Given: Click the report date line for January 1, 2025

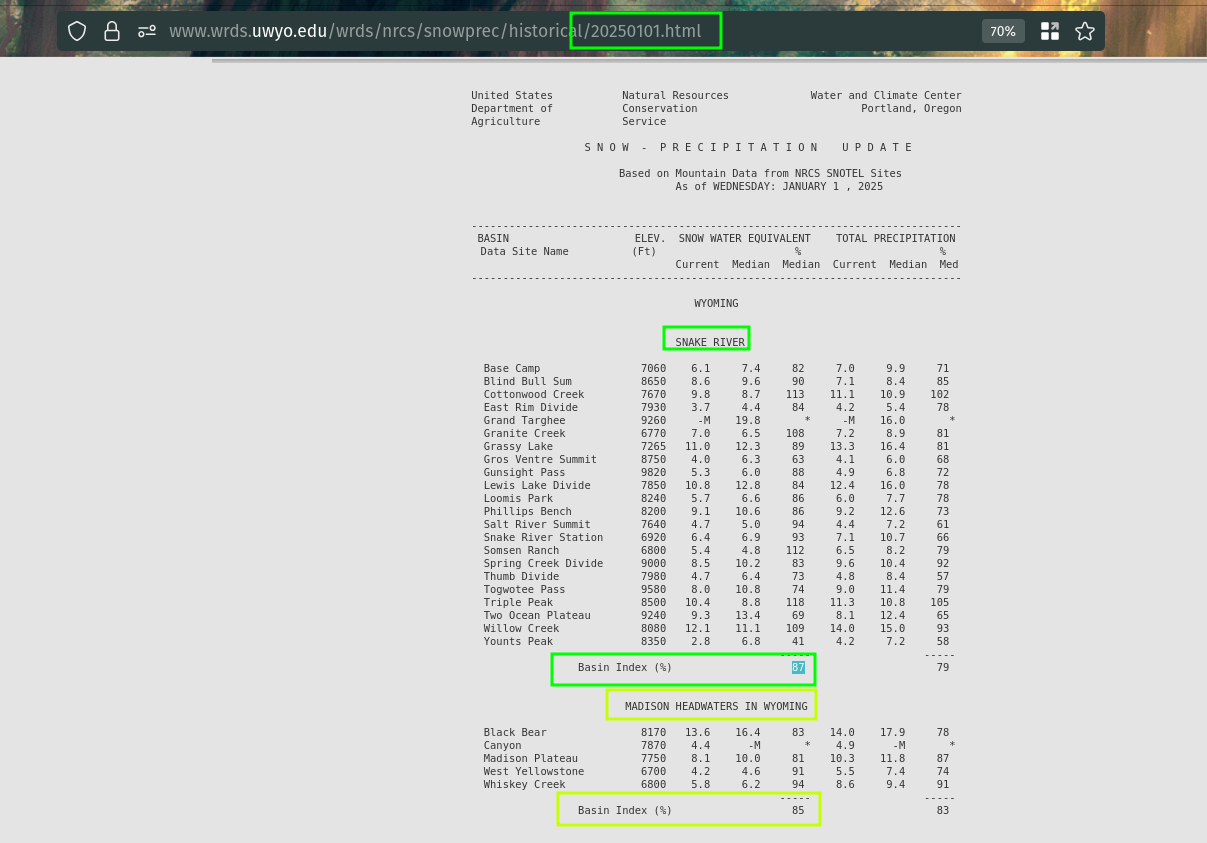Looking at the screenshot, I should point(779,186).
